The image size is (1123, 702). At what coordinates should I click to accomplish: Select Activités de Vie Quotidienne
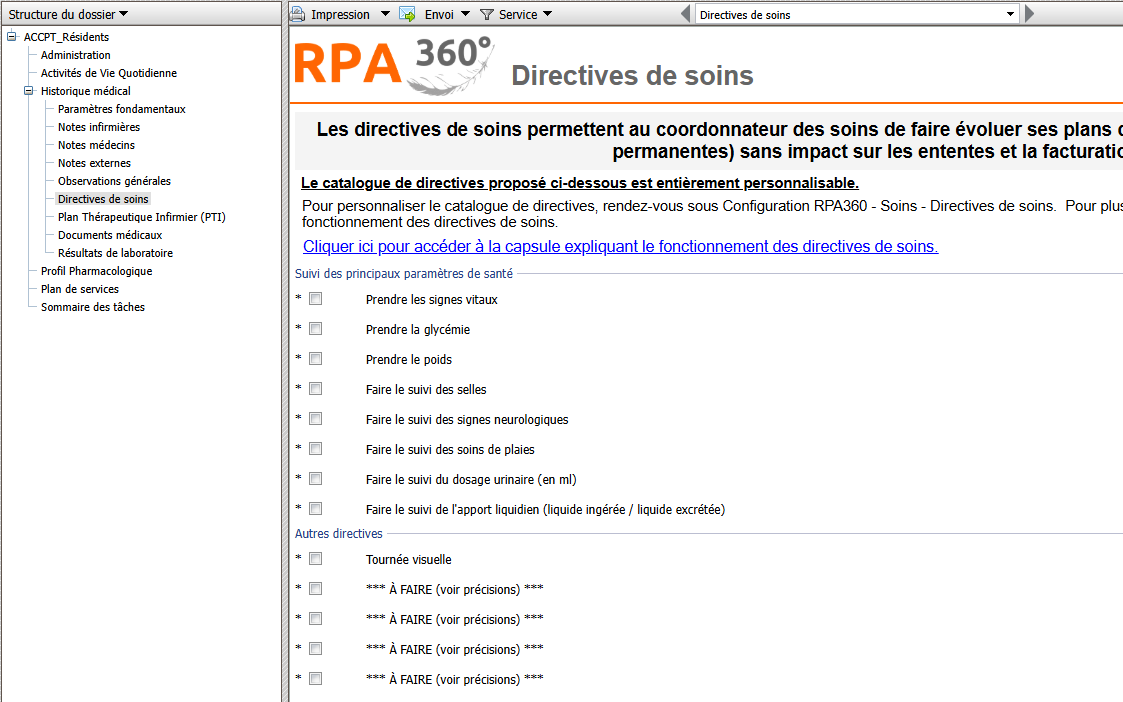[108, 73]
